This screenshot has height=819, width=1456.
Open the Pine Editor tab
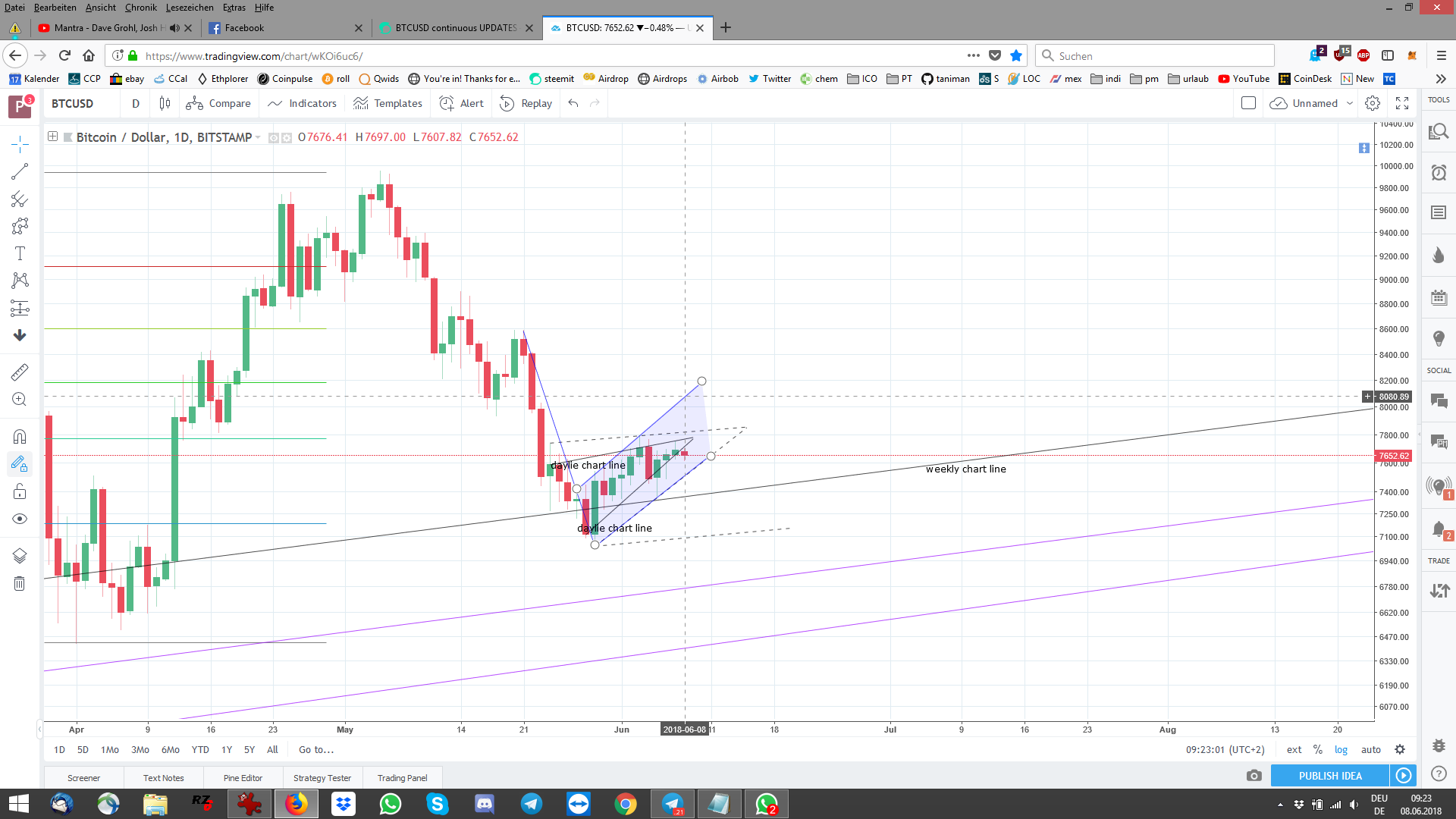click(243, 777)
